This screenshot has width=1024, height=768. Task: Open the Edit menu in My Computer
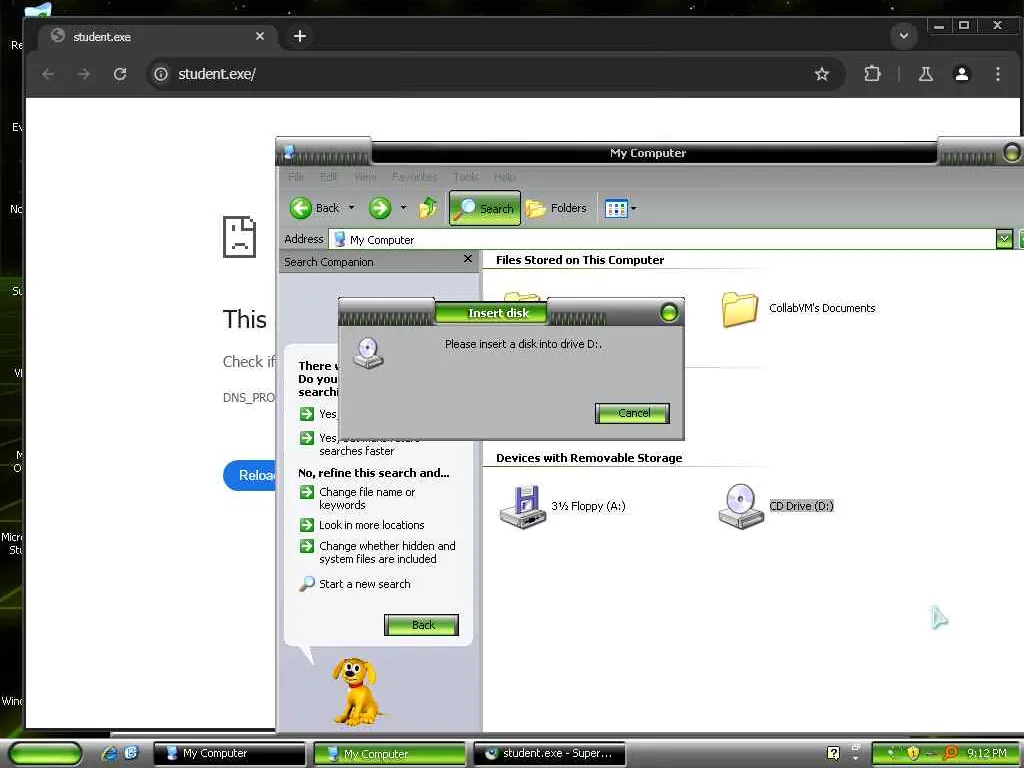[x=328, y=177]
